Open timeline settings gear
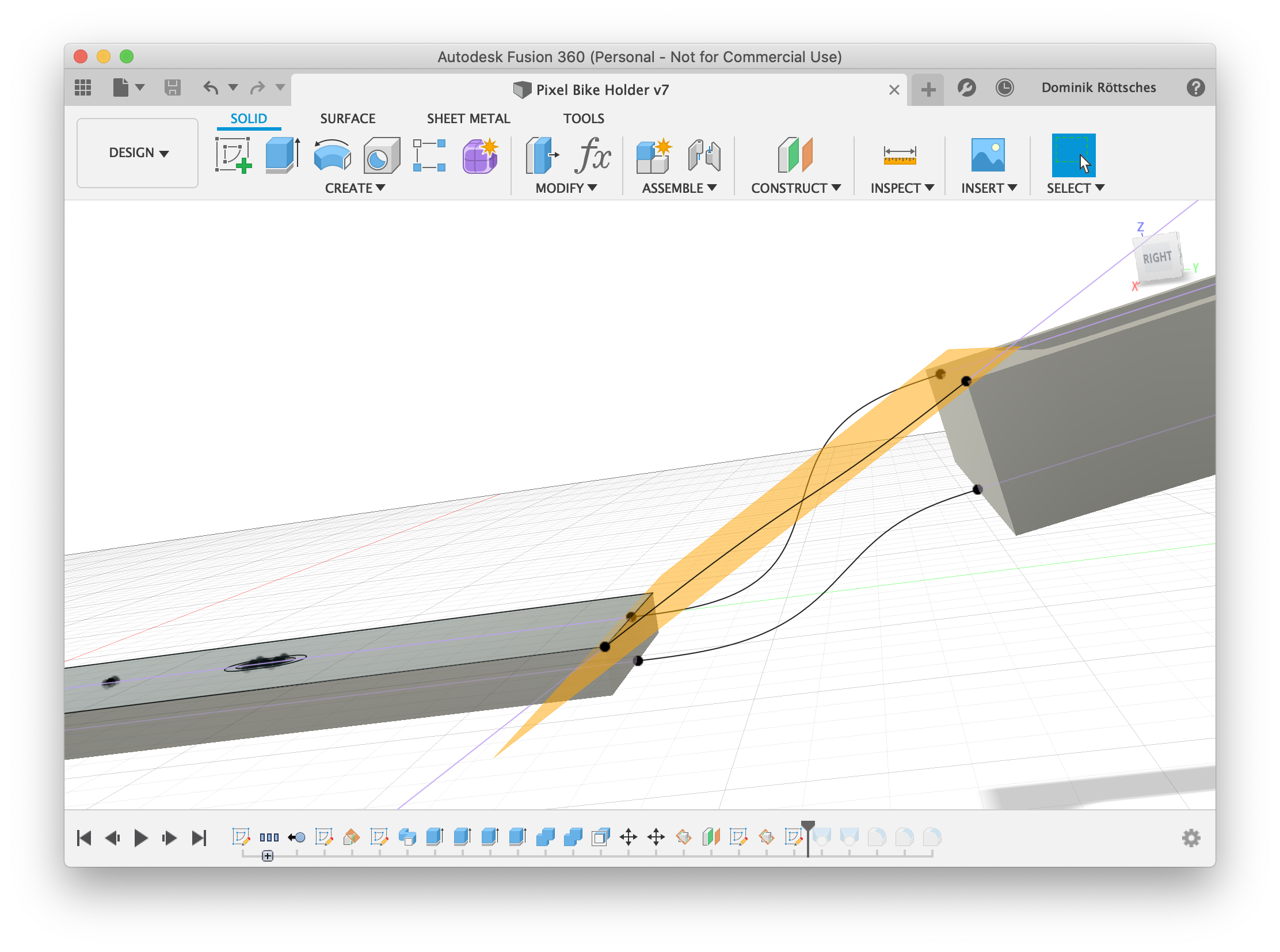 [1191, 837]
